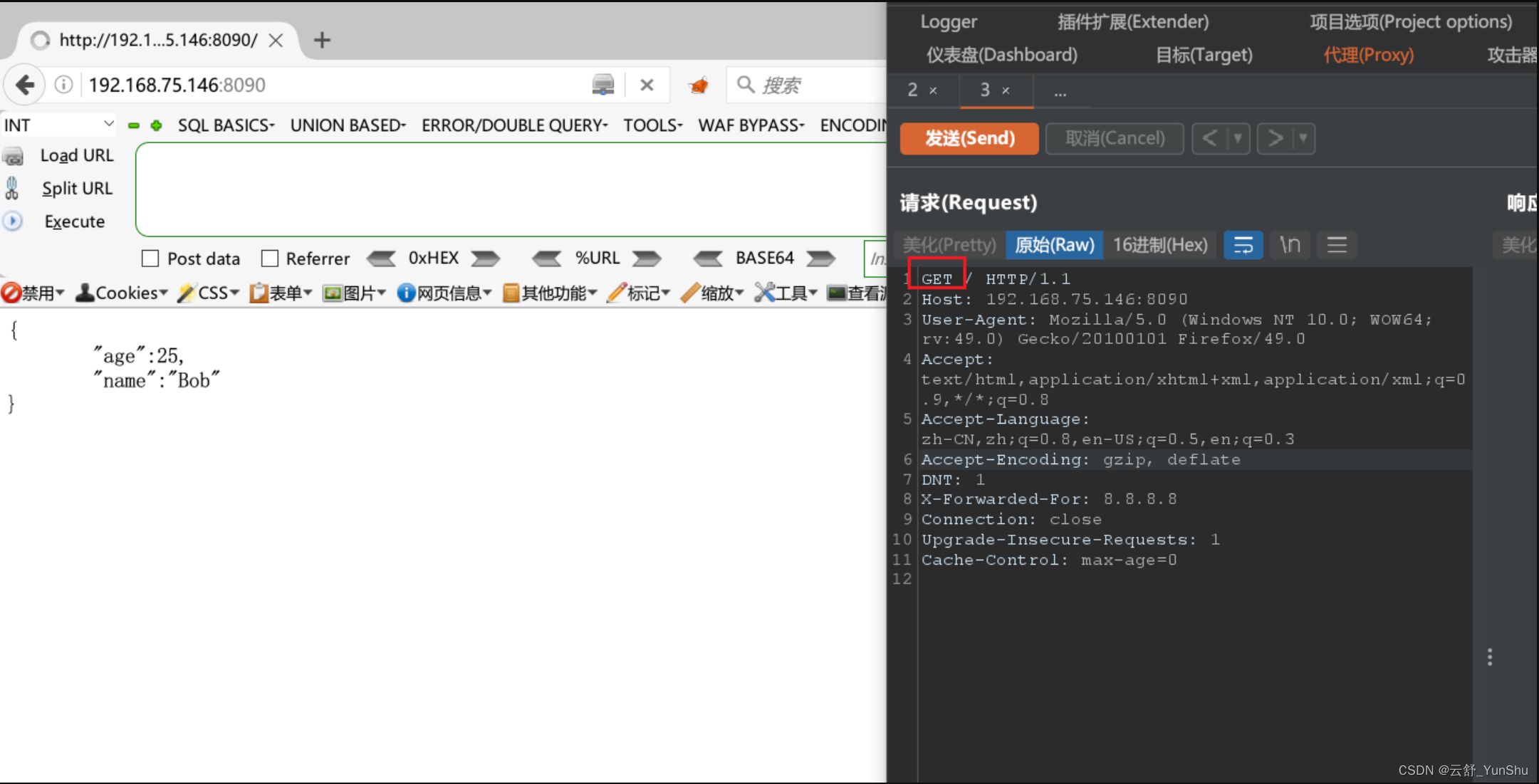Click the right arrow after BASE64

point(821,258)
